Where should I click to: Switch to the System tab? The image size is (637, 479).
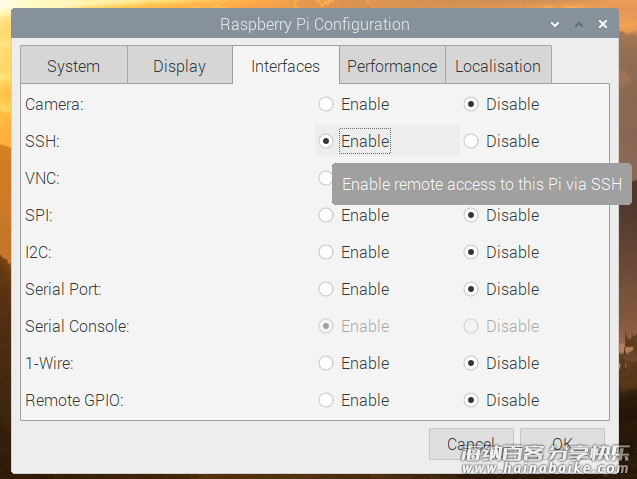(74, 65)
